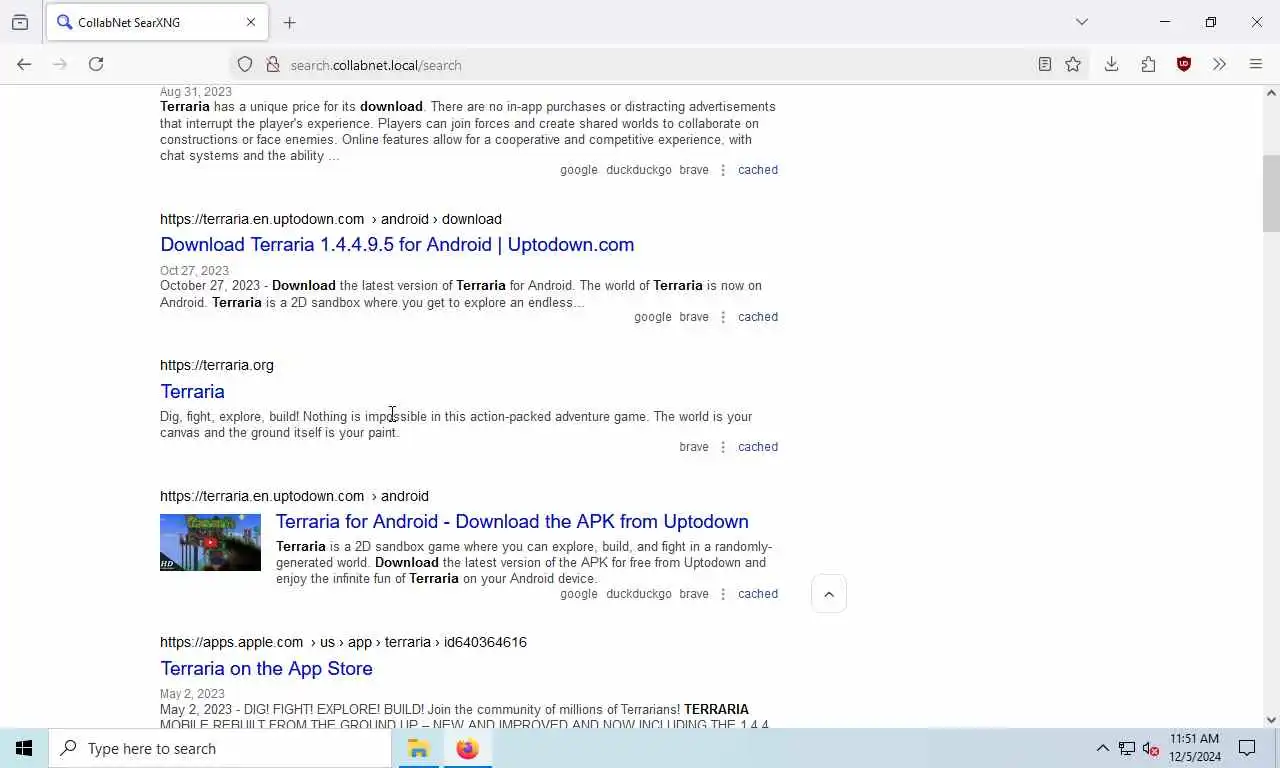The image size is (1280, 768).
Task: Open Download Terraria 1.4.4.9.5 for Android link
Action: click(397, 244)
